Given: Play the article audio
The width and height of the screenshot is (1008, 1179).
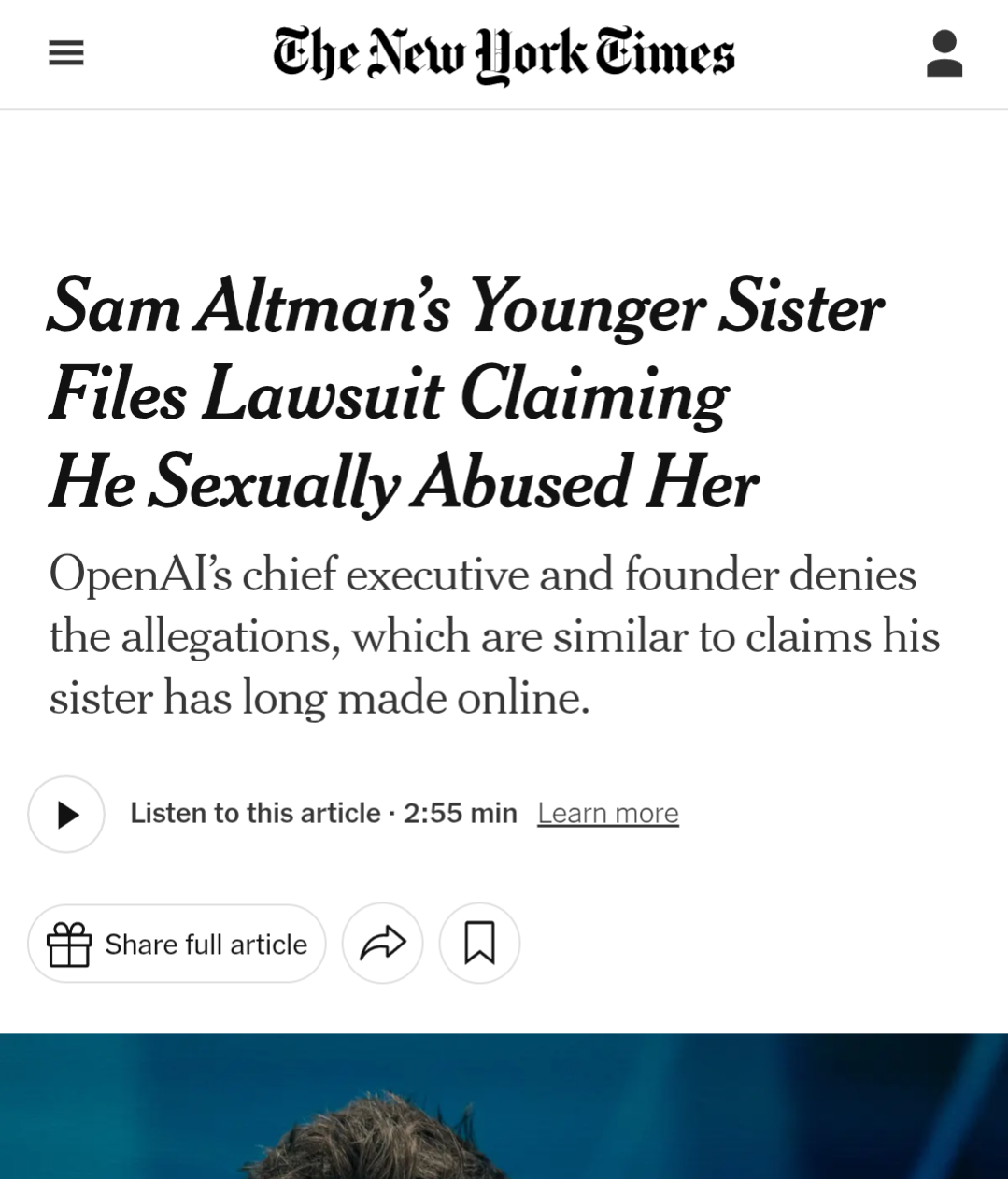Looking at the screenshot, I should [x=66, y=814].
